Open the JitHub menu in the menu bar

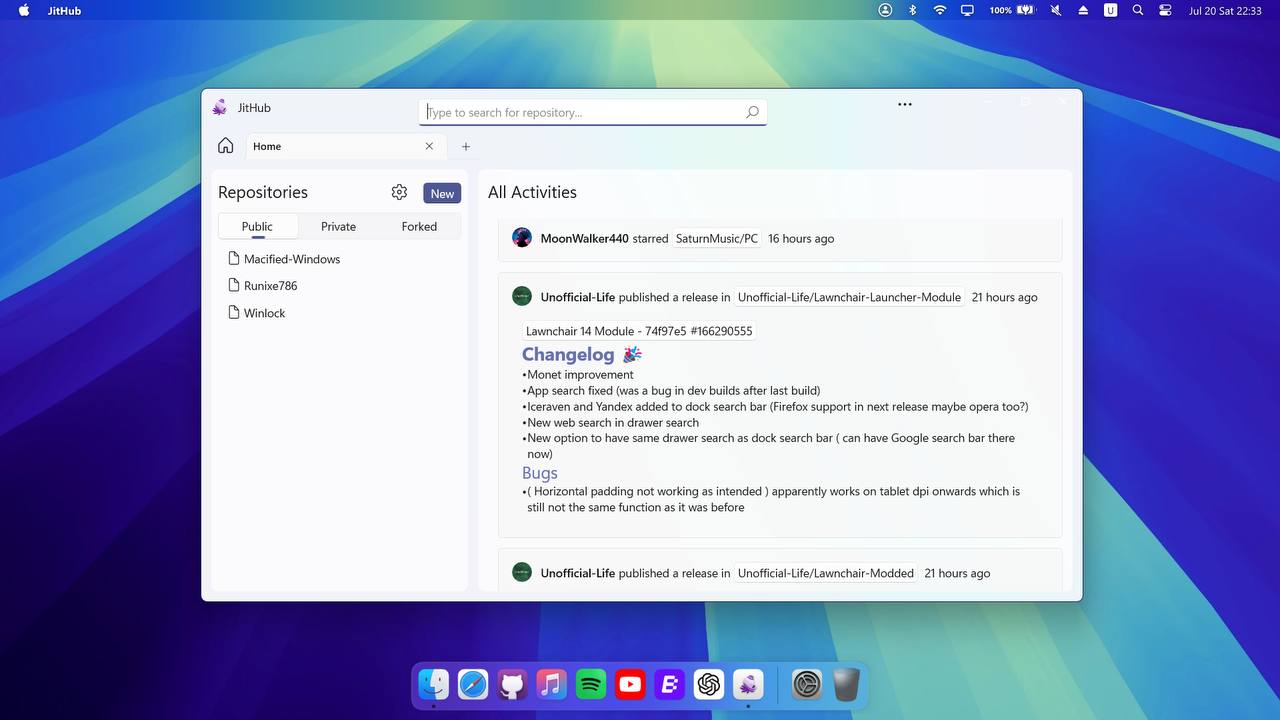coord(65,10)
